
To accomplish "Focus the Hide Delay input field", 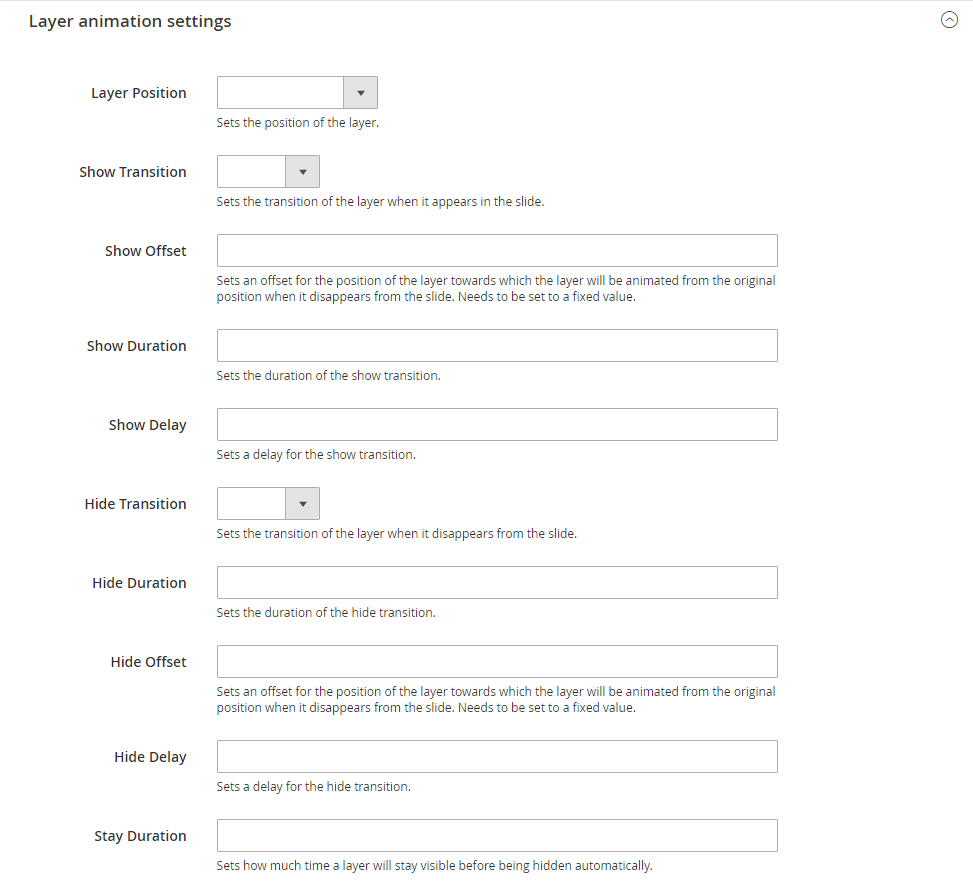I will 497,756.
